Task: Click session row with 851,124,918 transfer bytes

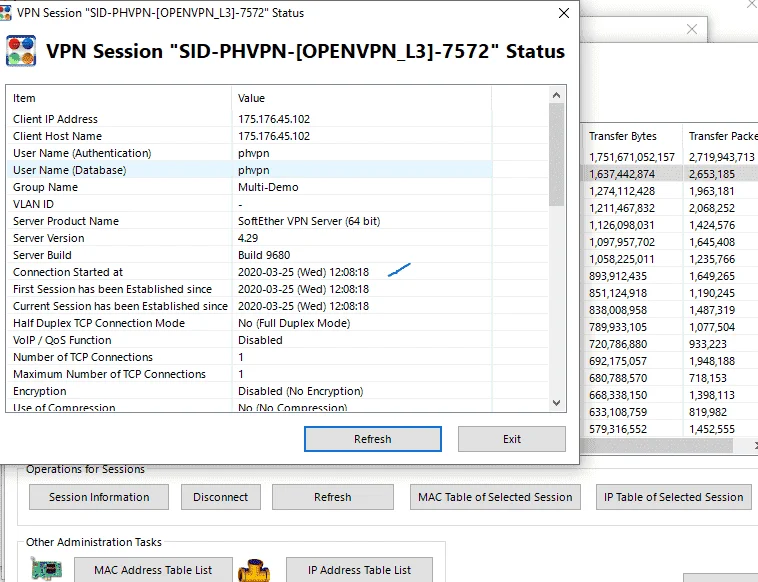Action: 670,293
